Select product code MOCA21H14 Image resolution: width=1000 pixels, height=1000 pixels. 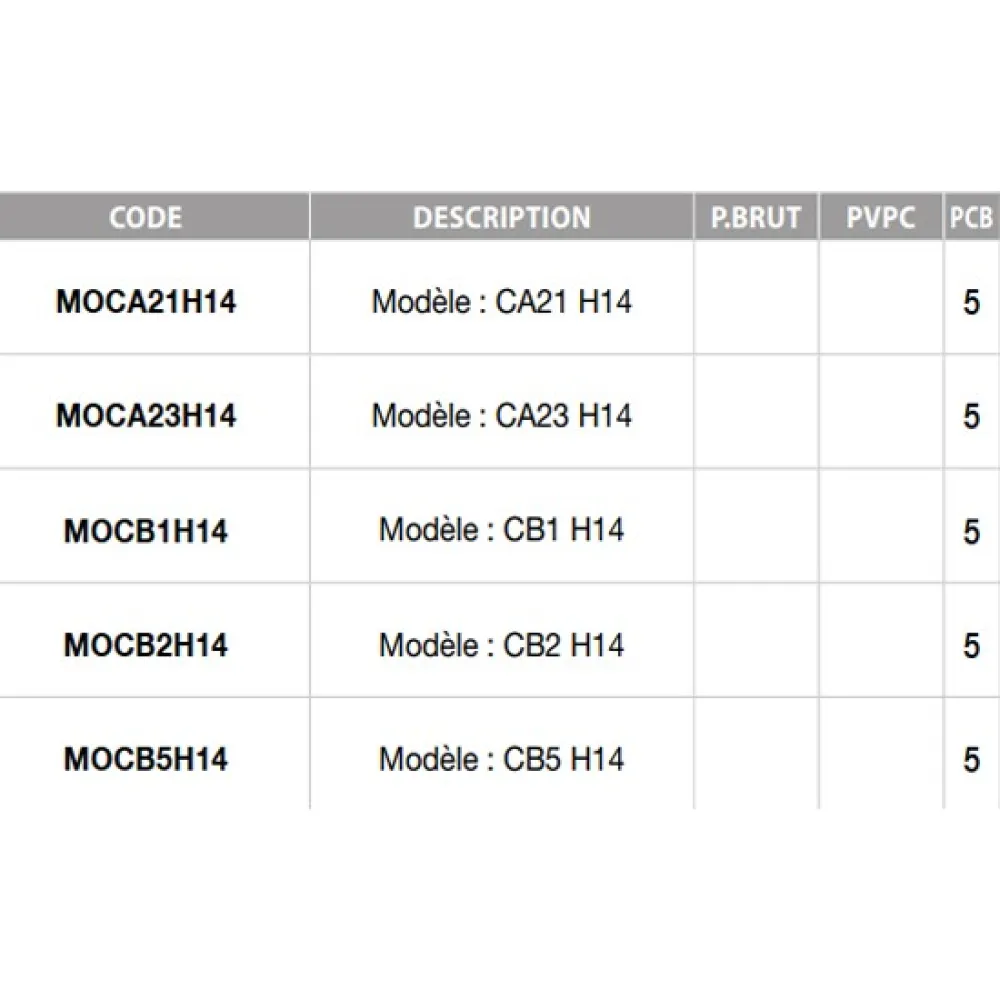pos(146,302)
